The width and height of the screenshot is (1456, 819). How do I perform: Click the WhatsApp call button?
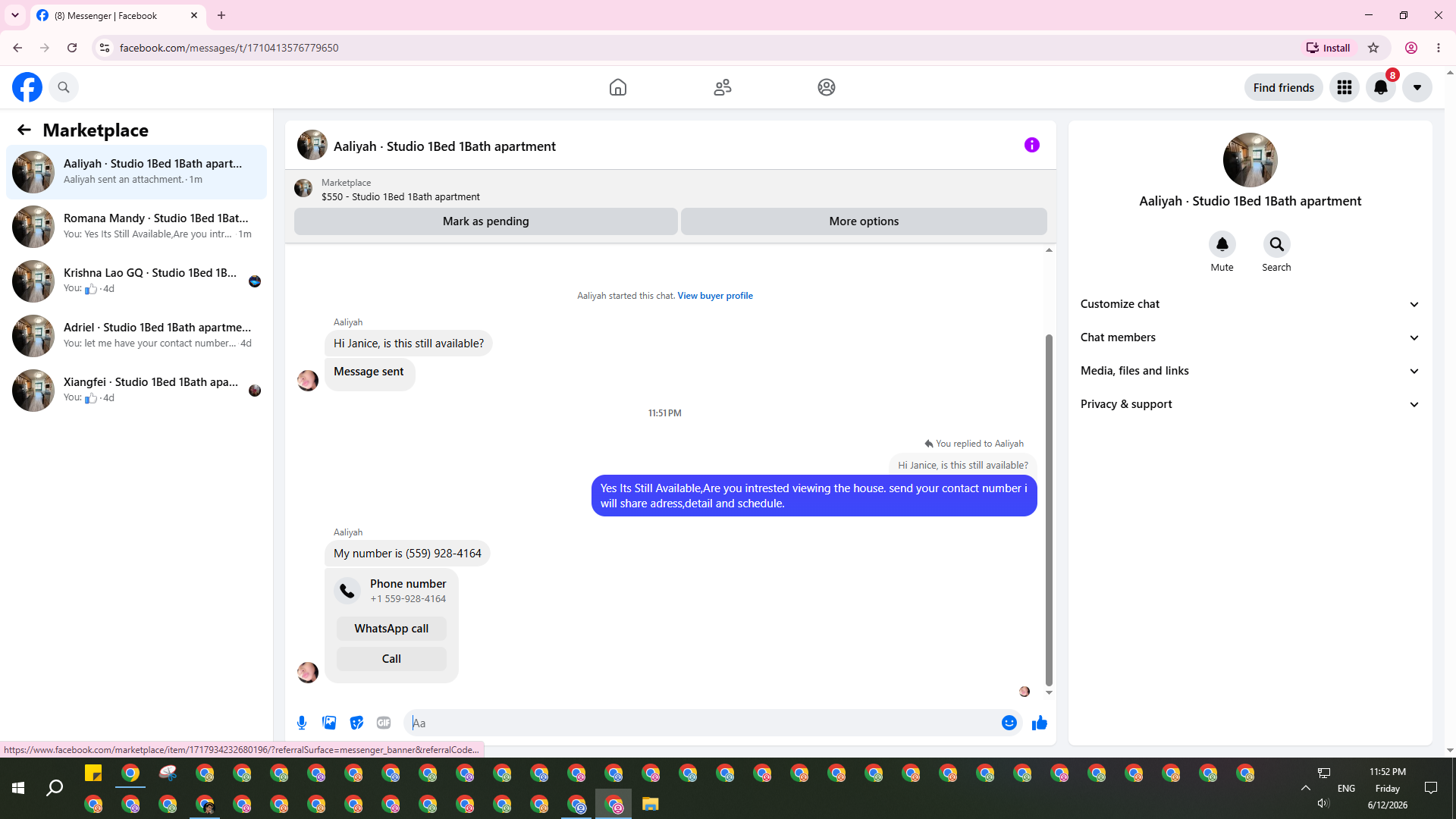391,629
